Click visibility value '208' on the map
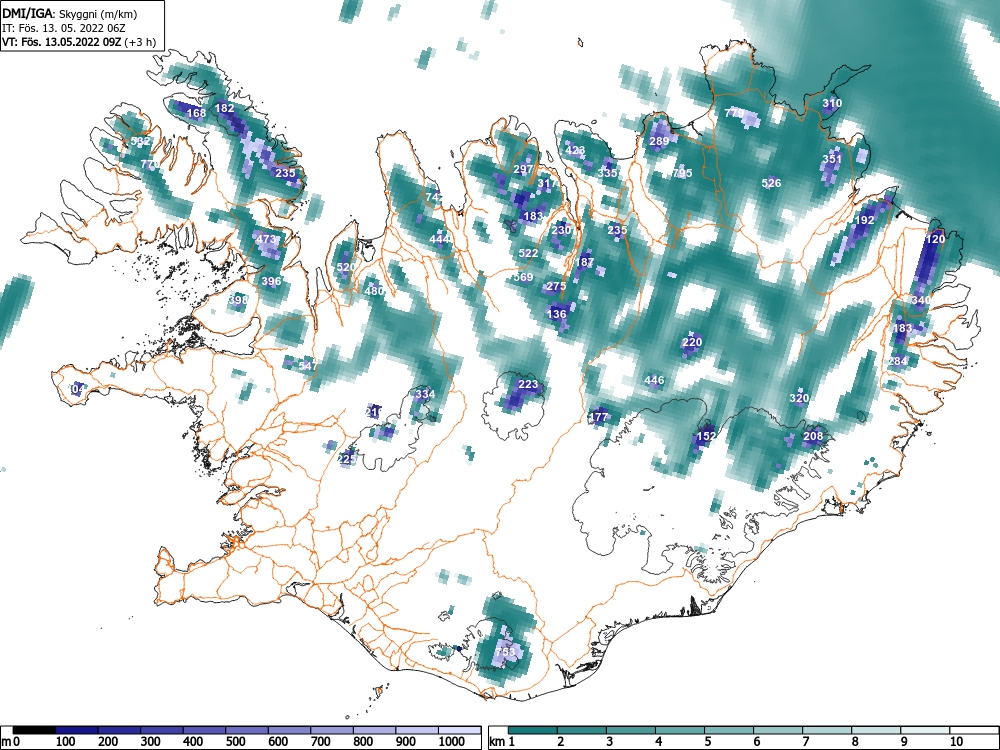This screenshot has height=750, width=1000. click(x=813, y=436)
